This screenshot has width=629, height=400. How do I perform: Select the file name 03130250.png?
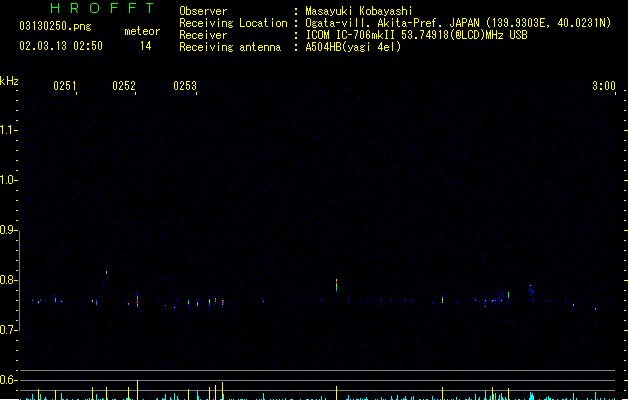click(x=55, y=26)
